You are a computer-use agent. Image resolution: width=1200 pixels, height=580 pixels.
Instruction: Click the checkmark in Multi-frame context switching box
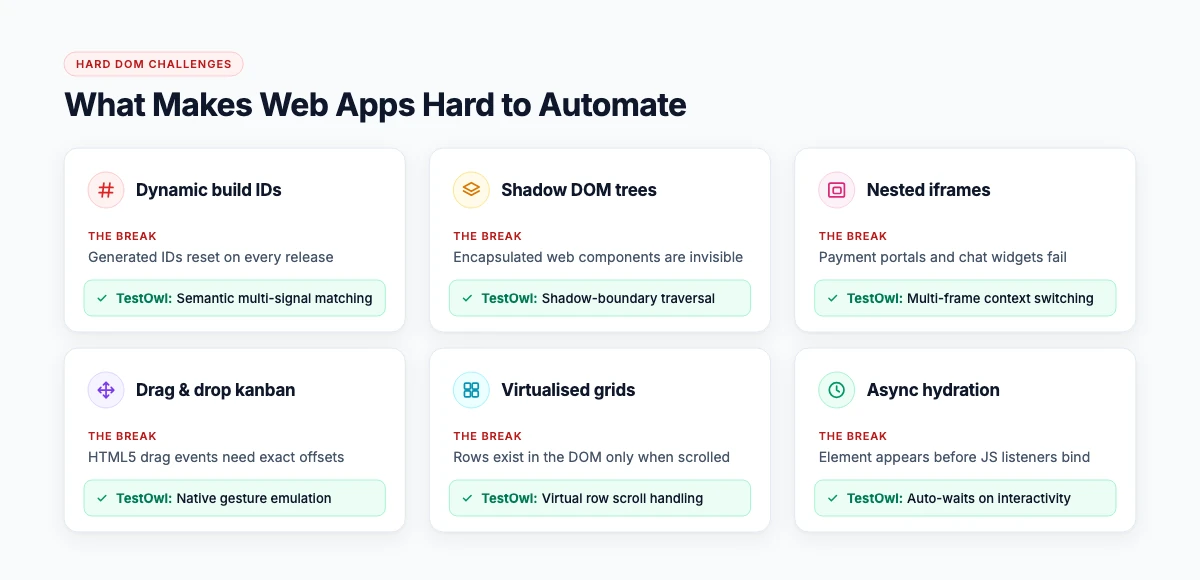point(832,298)
